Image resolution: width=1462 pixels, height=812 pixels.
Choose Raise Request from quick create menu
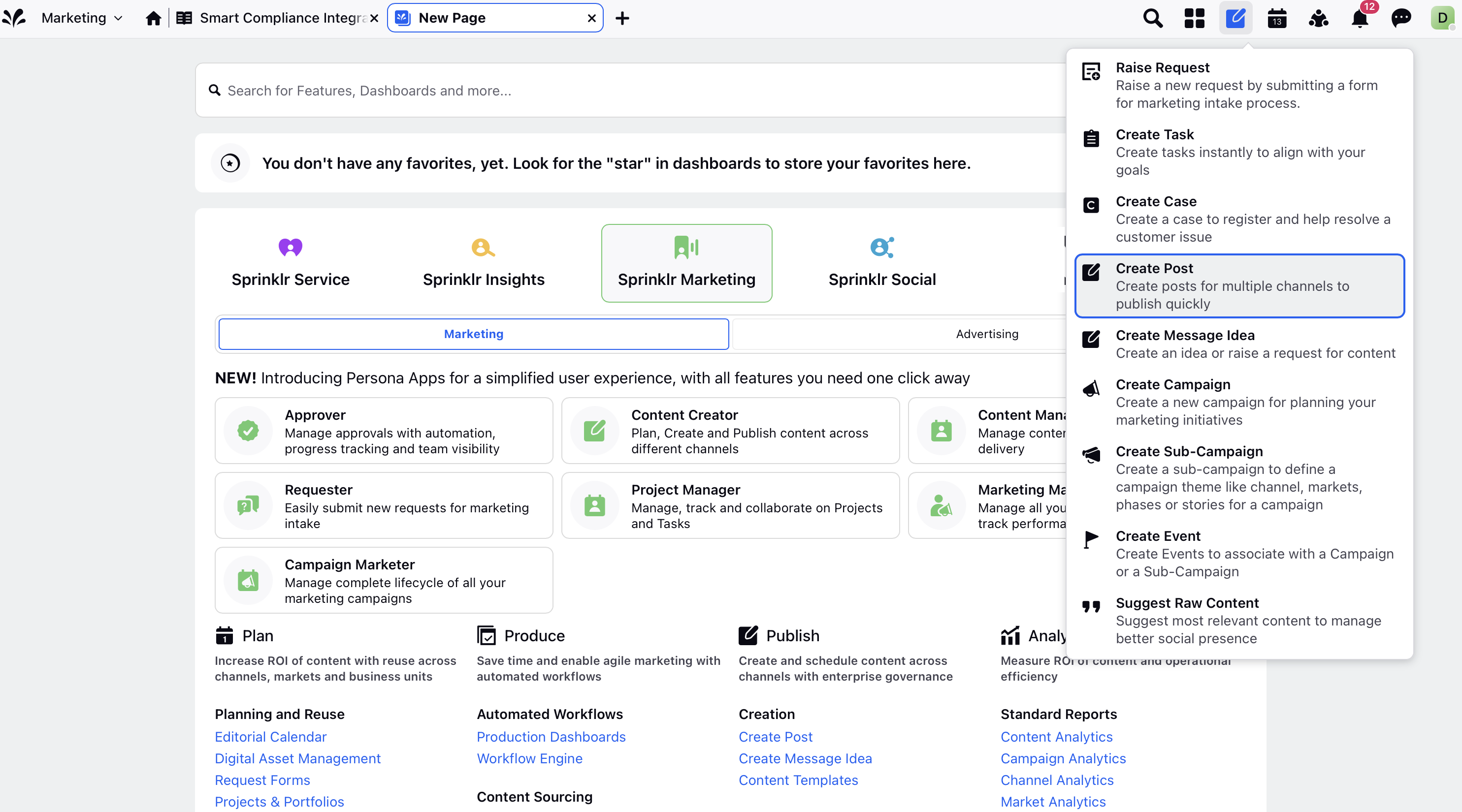[x=1239, y=85]
